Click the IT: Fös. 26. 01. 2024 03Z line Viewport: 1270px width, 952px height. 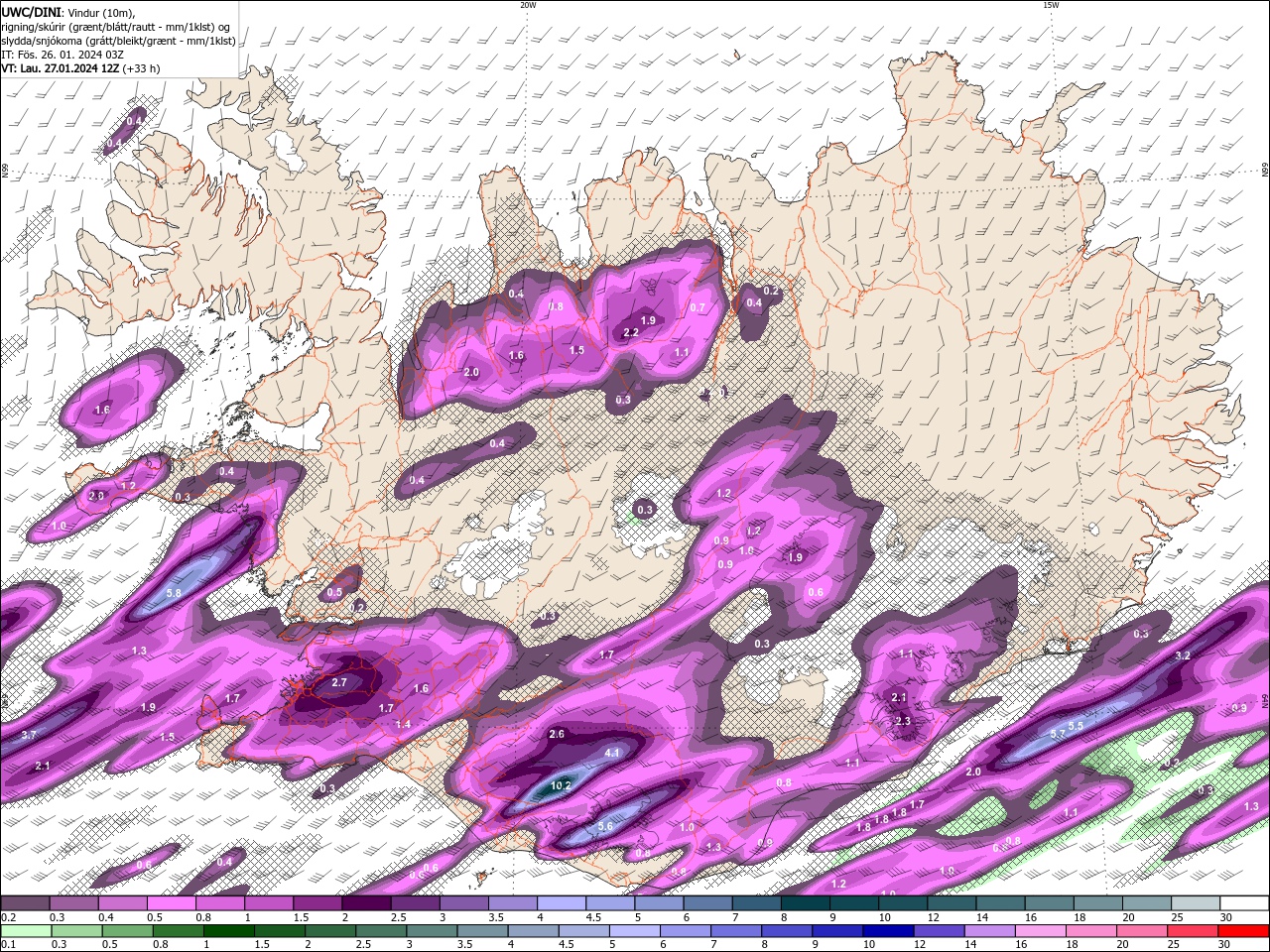pyautogui.click(x=63, y=55)
